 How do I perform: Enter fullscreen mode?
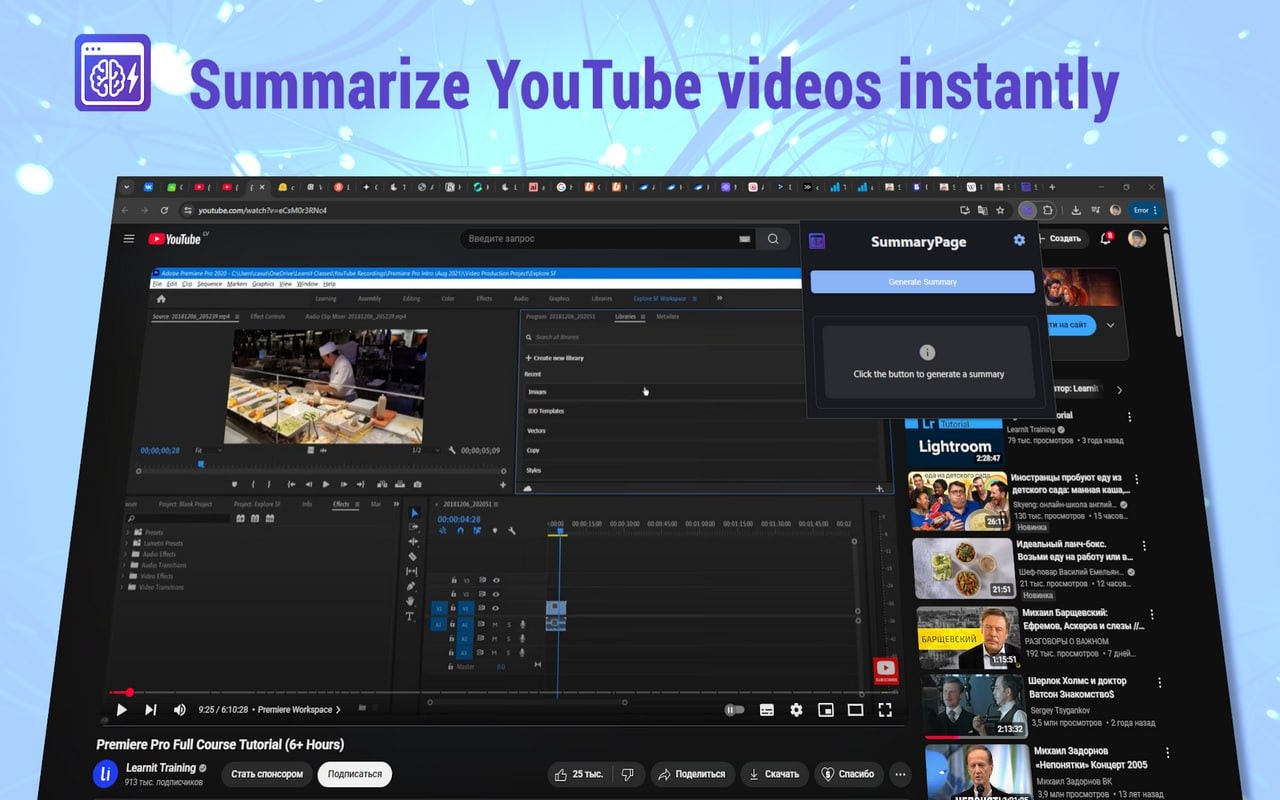click(884, 710)
